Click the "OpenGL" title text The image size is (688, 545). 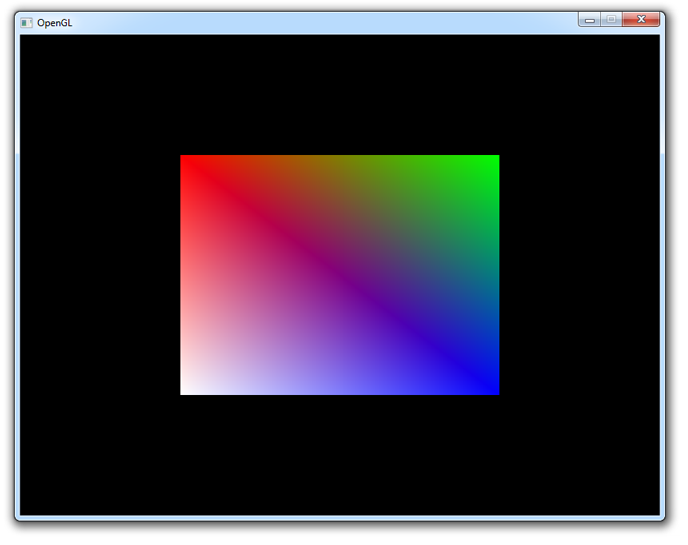point(54,23)
